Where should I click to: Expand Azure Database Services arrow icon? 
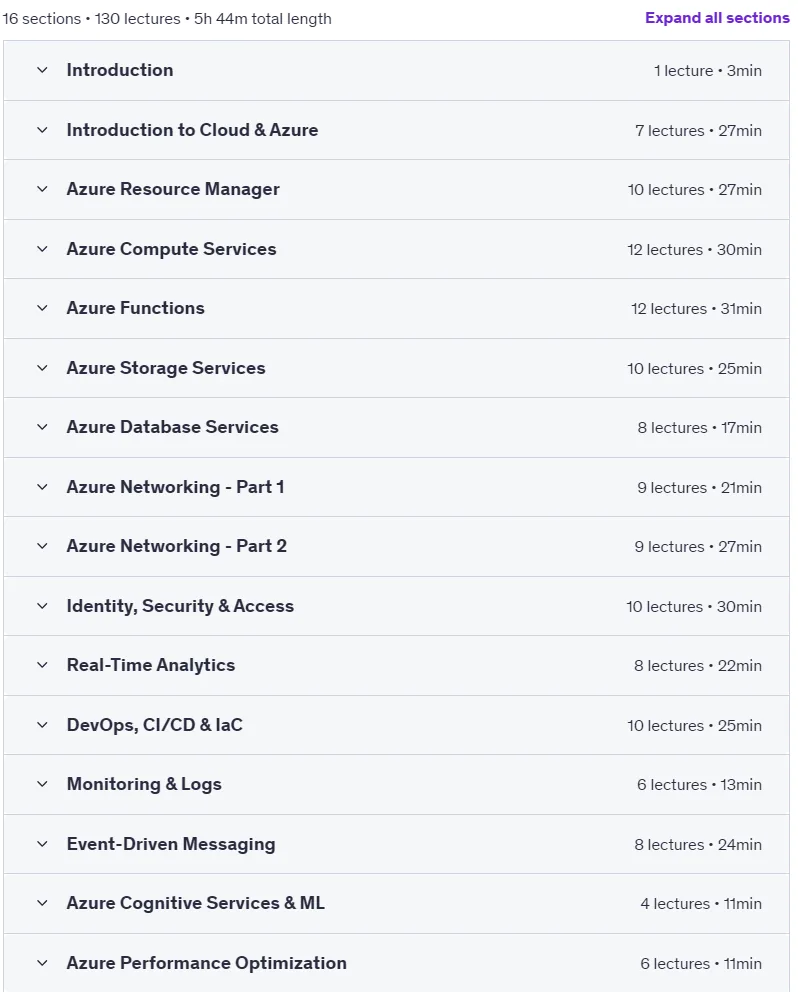tap(42, 427)
